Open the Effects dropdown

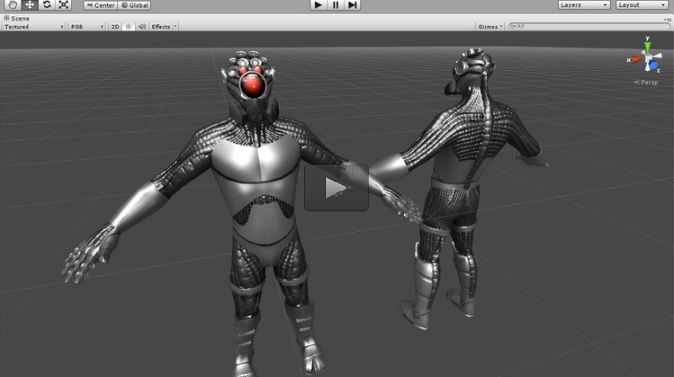[x=164, y=27]
